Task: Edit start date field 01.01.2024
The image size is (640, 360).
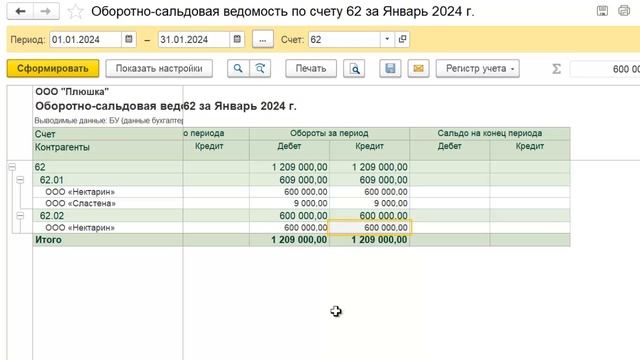Action: [86, 40]
